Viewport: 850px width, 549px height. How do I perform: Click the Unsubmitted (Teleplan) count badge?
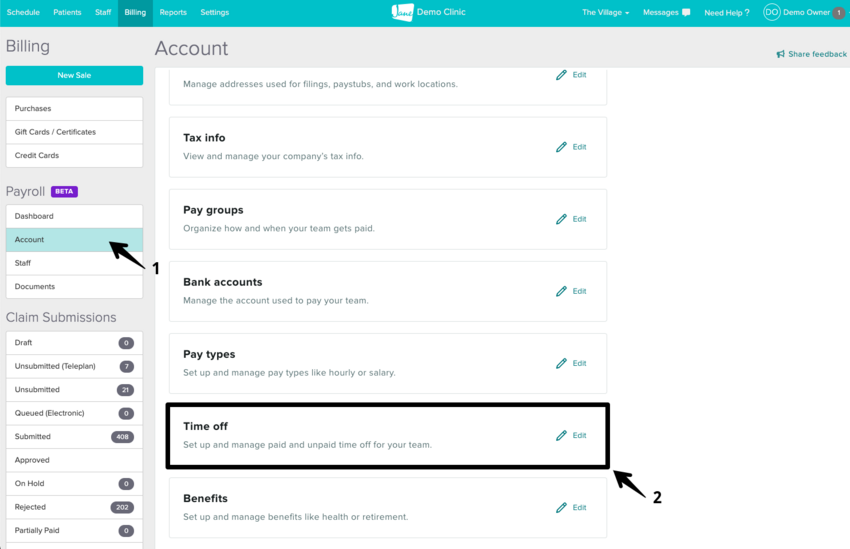(x=126, y=366)
